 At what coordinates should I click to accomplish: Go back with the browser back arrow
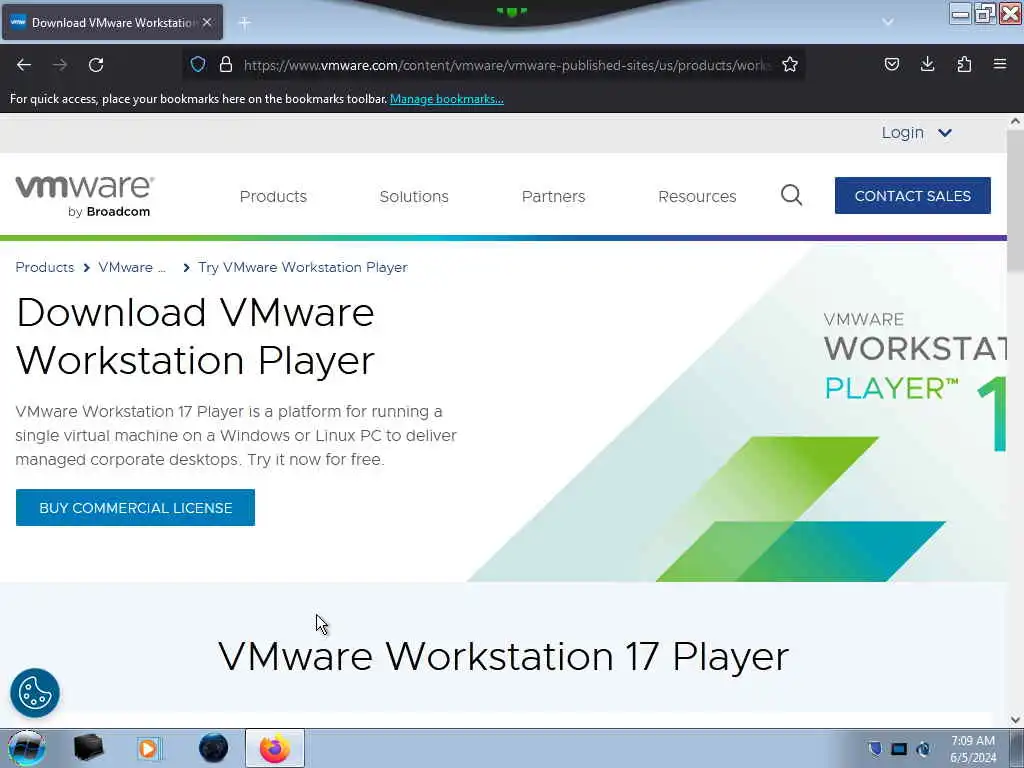point(24,65)
